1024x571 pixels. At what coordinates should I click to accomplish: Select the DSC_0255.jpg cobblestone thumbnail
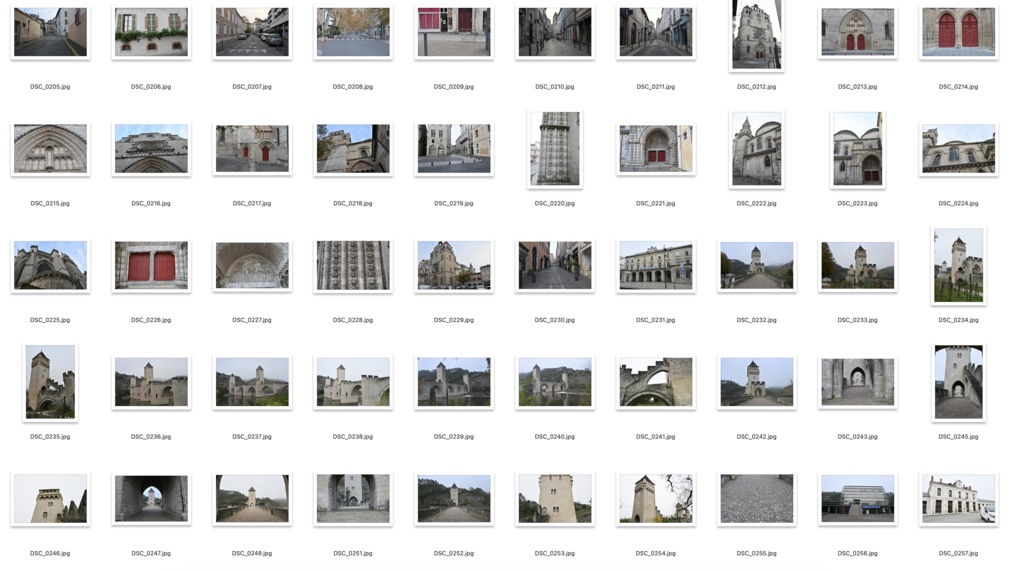[756, 498]
